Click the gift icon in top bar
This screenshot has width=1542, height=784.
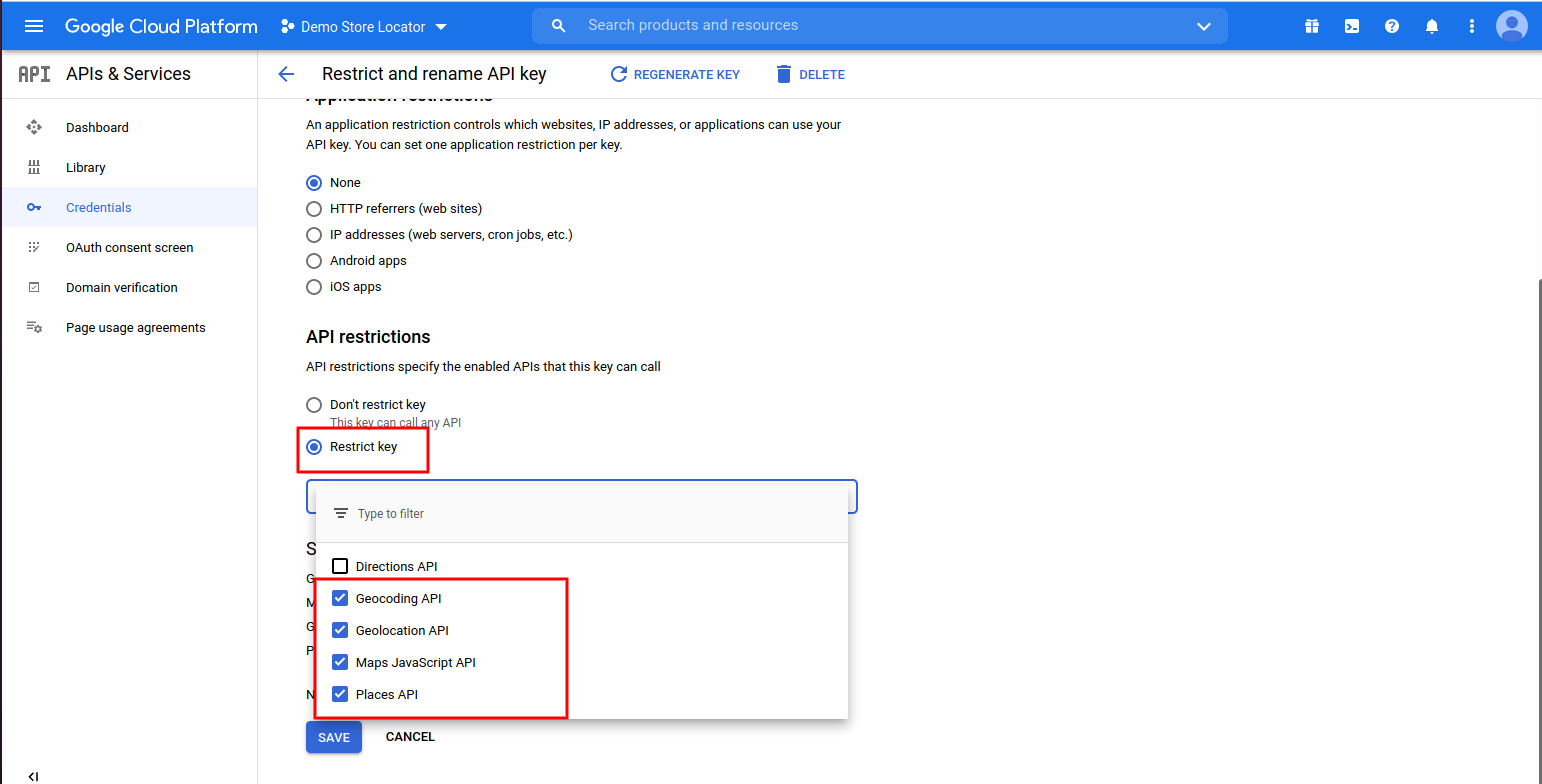[1311, 26]
